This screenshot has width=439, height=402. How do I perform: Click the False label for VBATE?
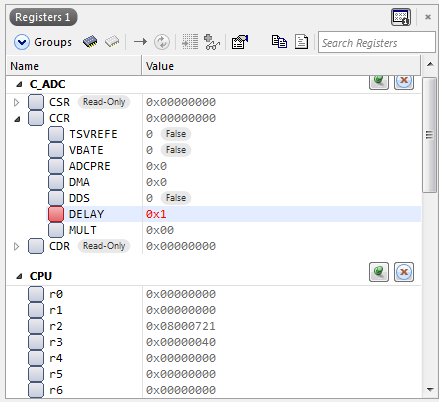pos(176,150)
